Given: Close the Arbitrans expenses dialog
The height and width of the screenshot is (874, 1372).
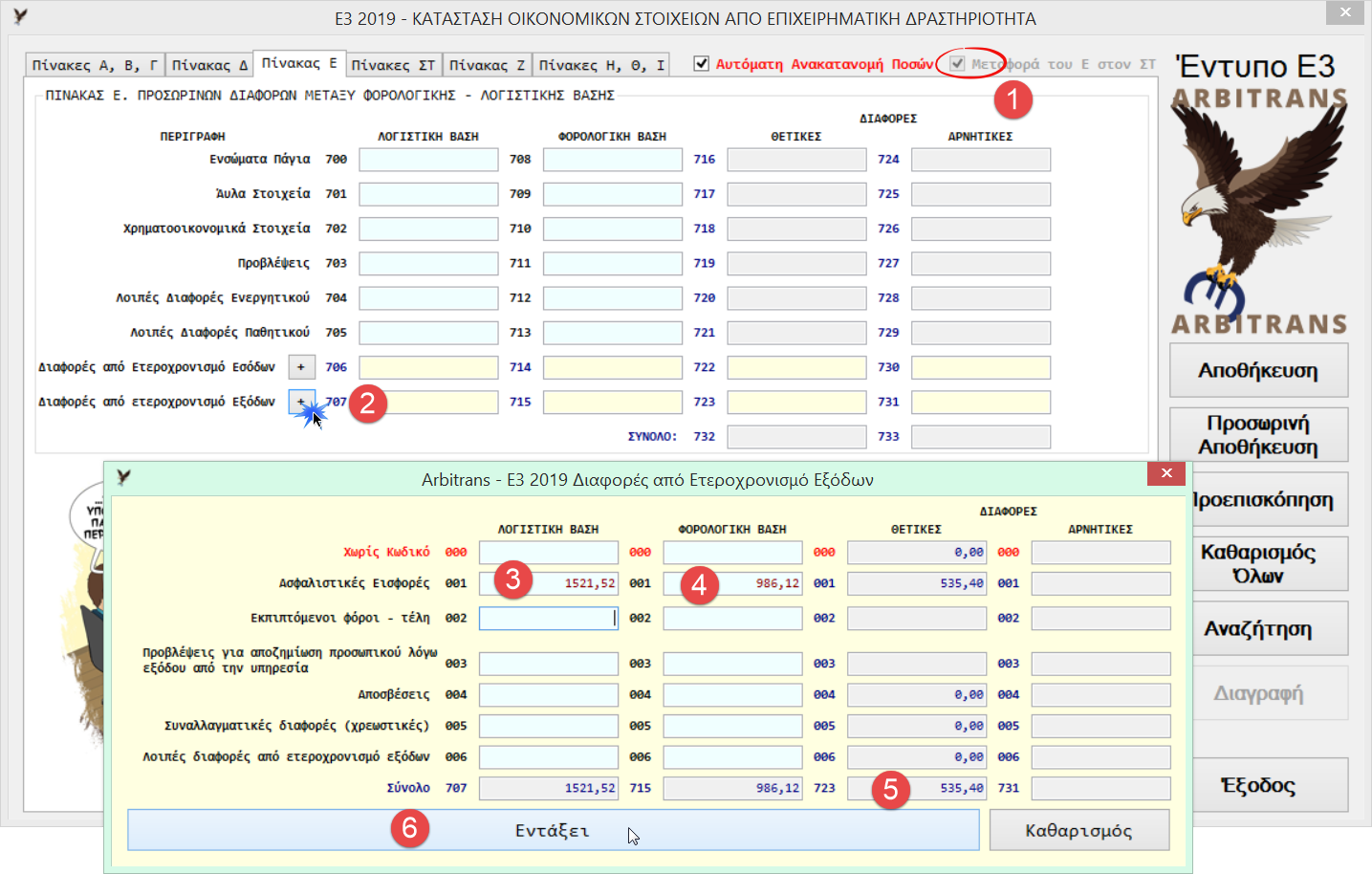Looking at the screenshot, I should point(1166,473).
